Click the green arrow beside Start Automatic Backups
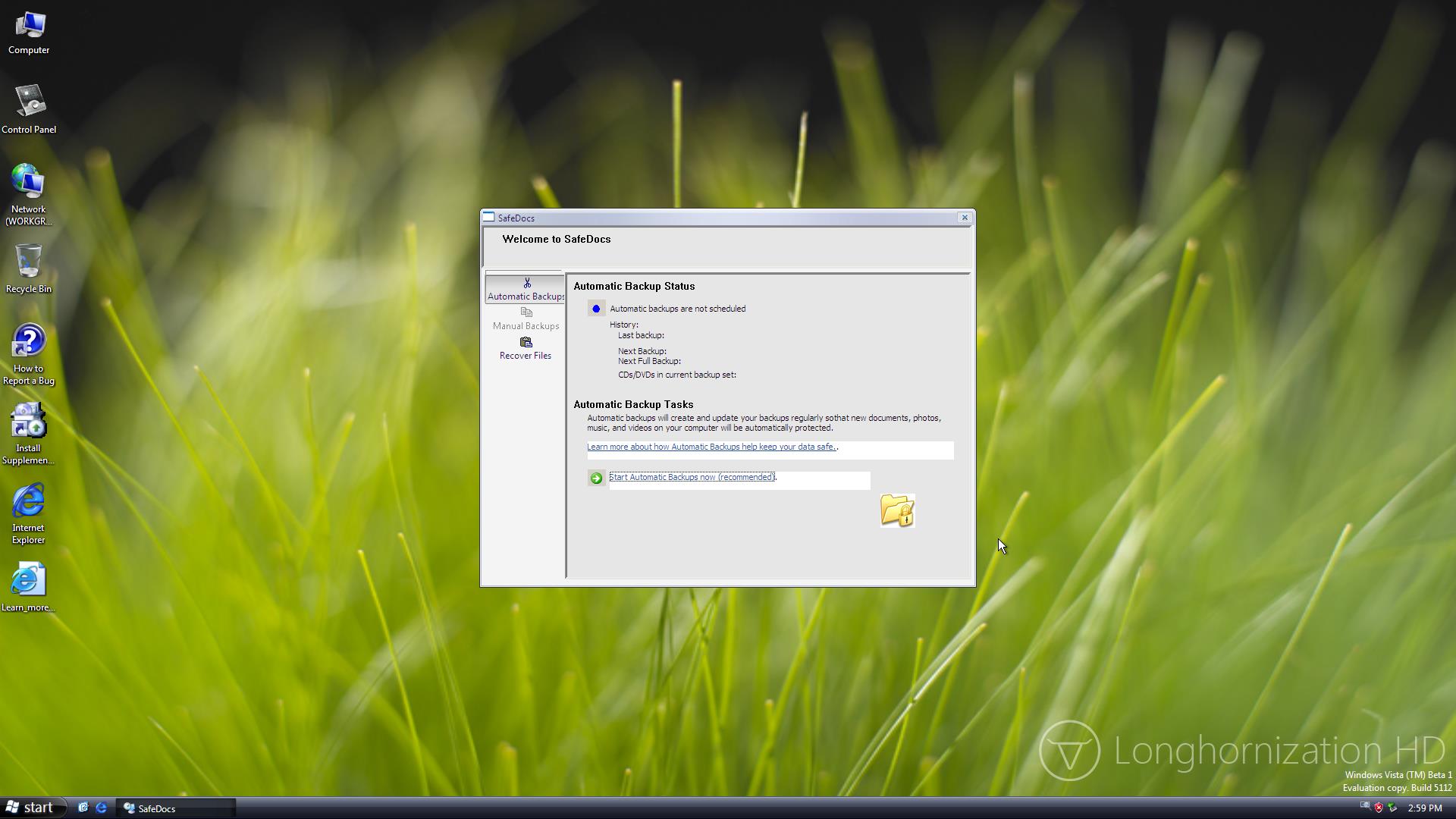Screen dimensions: 1456x819 click(x=596, y=478)
